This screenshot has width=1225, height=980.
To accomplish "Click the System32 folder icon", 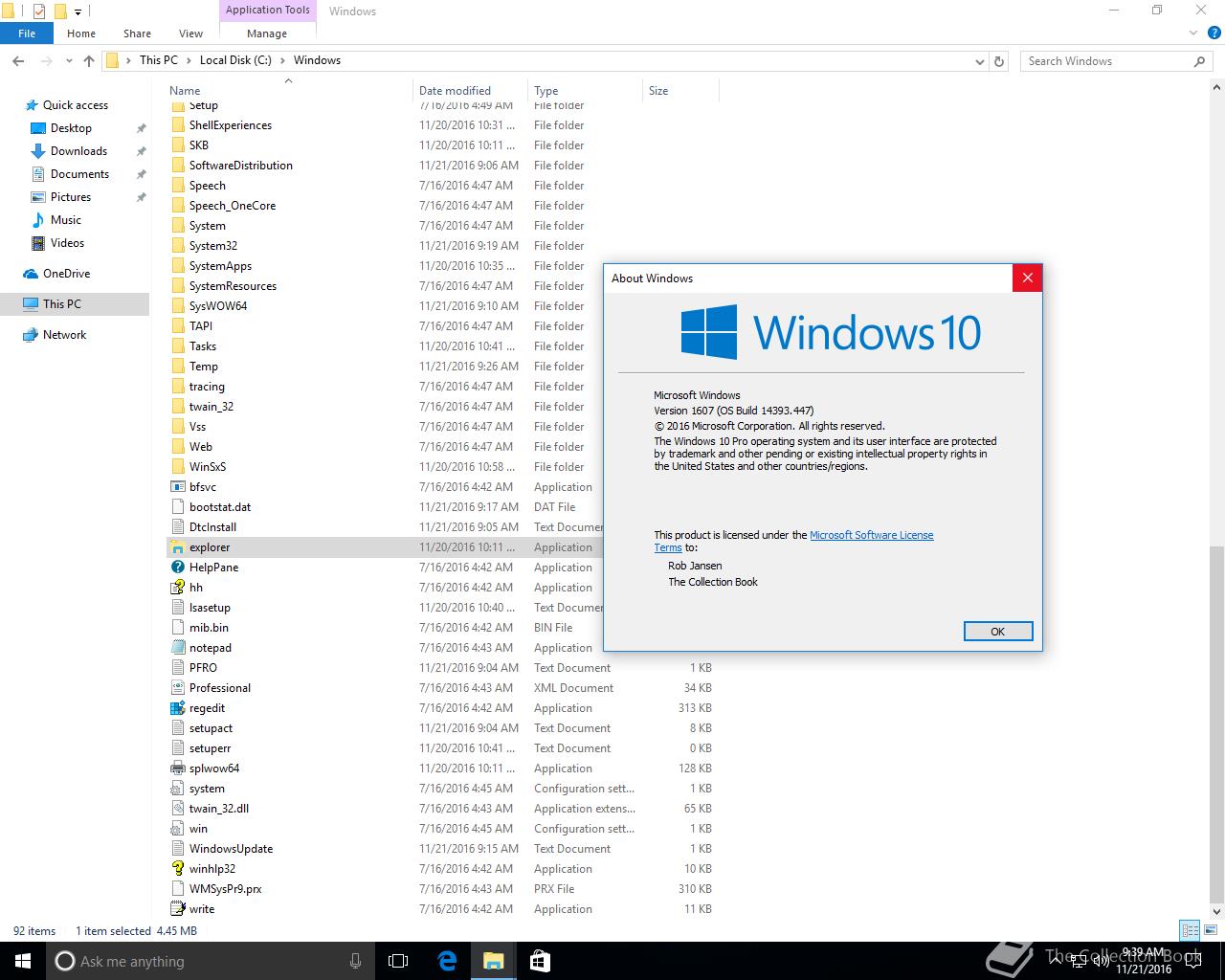I will (177, 246).
